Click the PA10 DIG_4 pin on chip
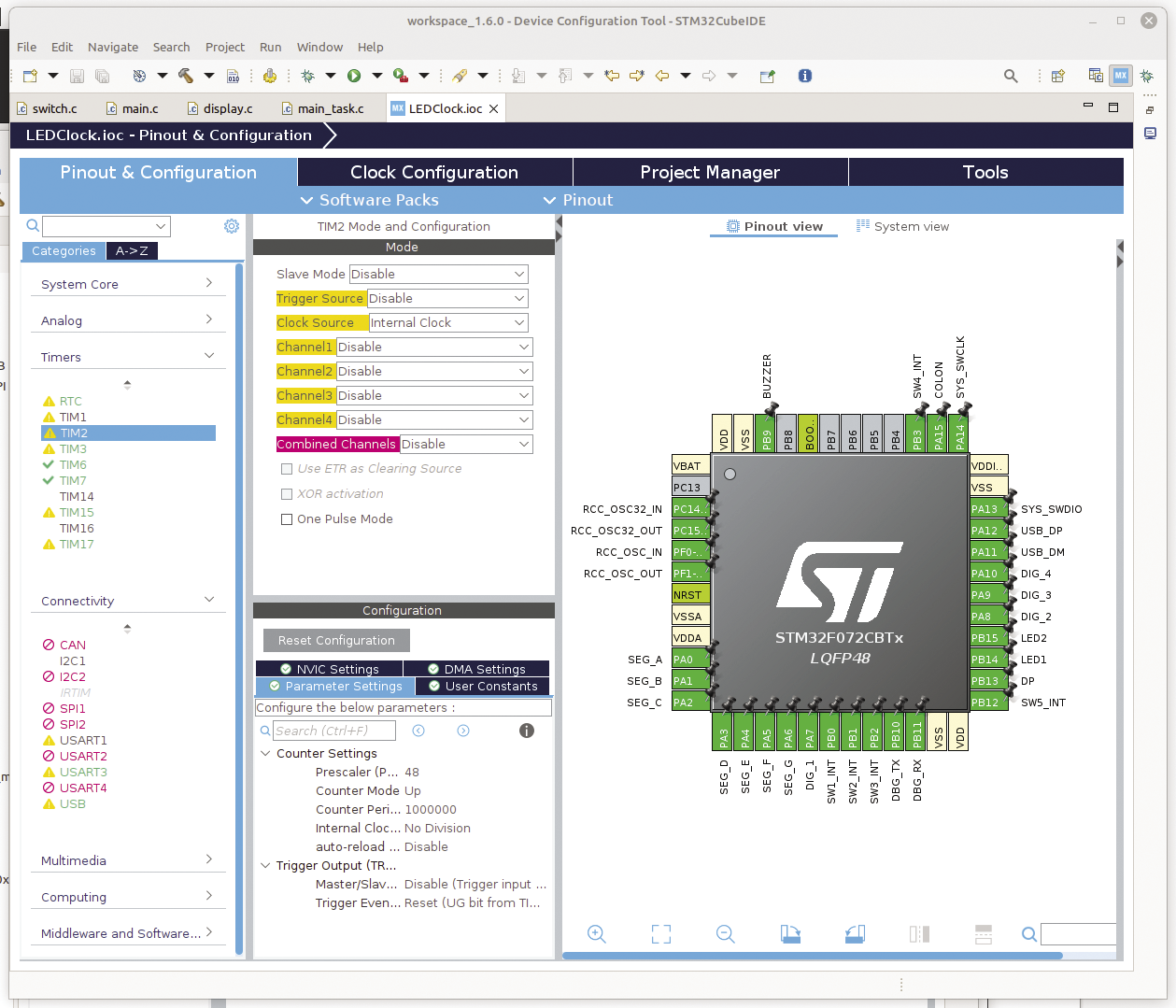 pos(988,574)
